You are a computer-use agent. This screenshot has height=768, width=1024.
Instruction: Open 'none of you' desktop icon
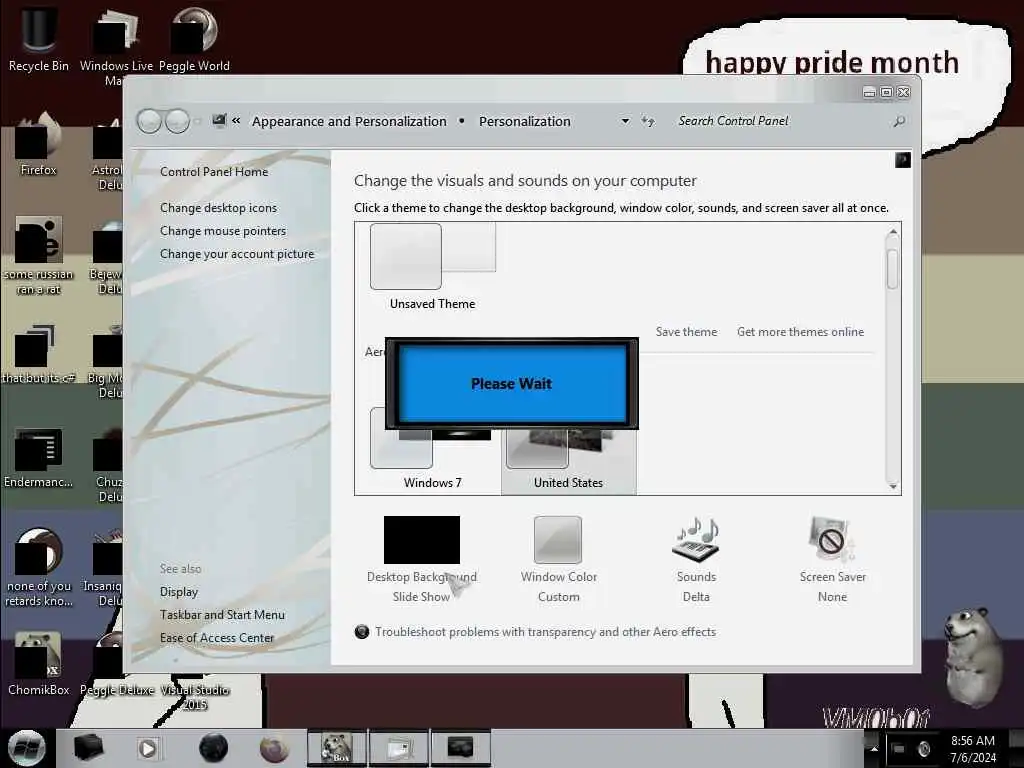pos(39,567)
